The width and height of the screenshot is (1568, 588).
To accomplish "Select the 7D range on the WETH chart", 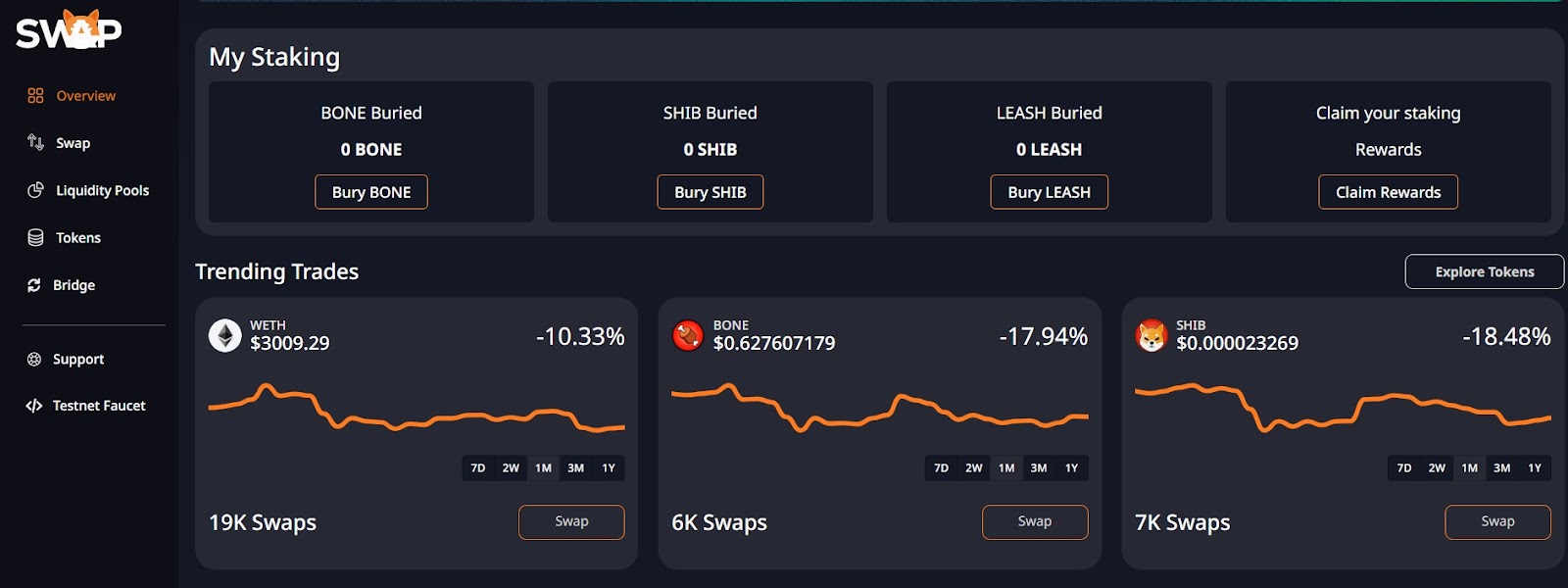I will click(x=478, y=468).
